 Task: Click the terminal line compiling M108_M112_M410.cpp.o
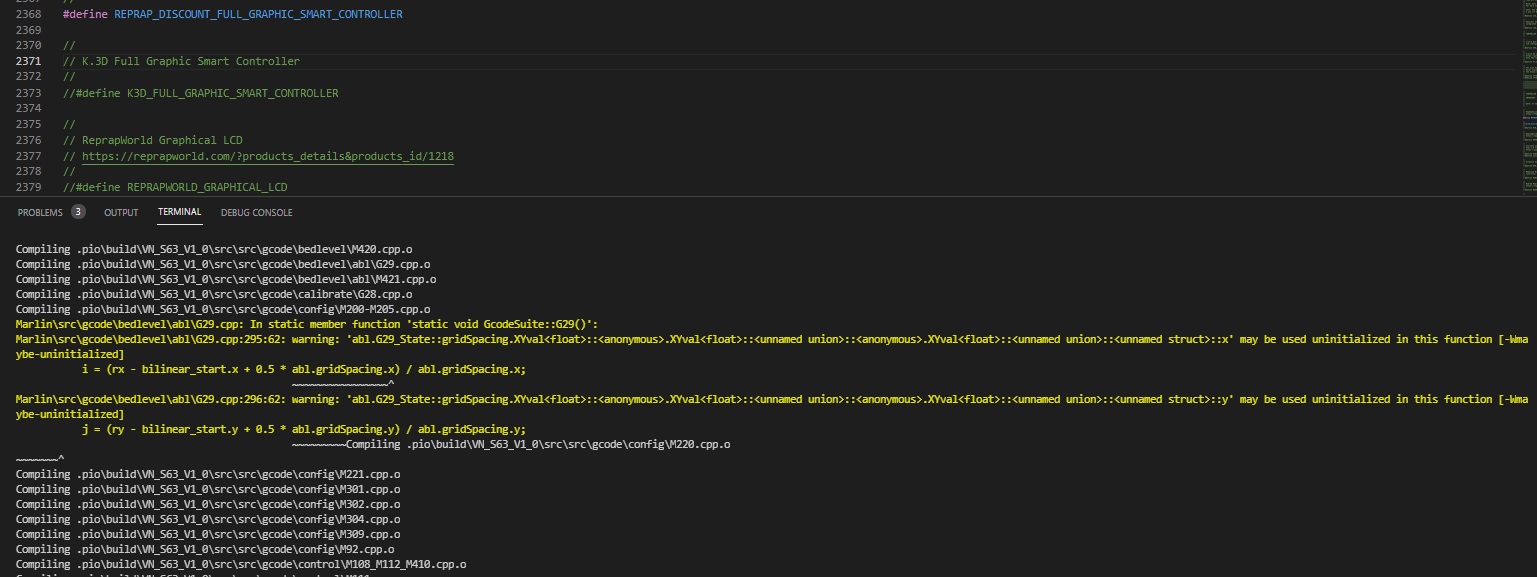pos(241,564)
